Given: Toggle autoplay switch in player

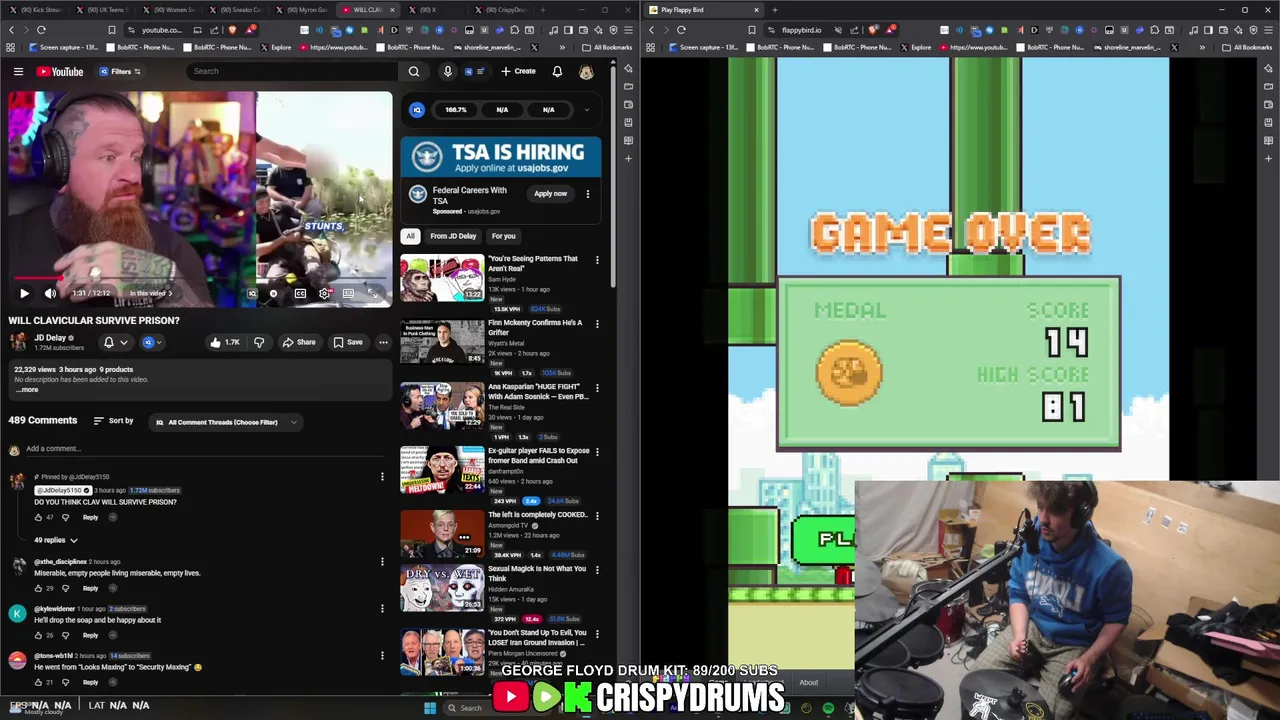Looking at the screenshot, I should pyautogui.click(x=271, y=293).
